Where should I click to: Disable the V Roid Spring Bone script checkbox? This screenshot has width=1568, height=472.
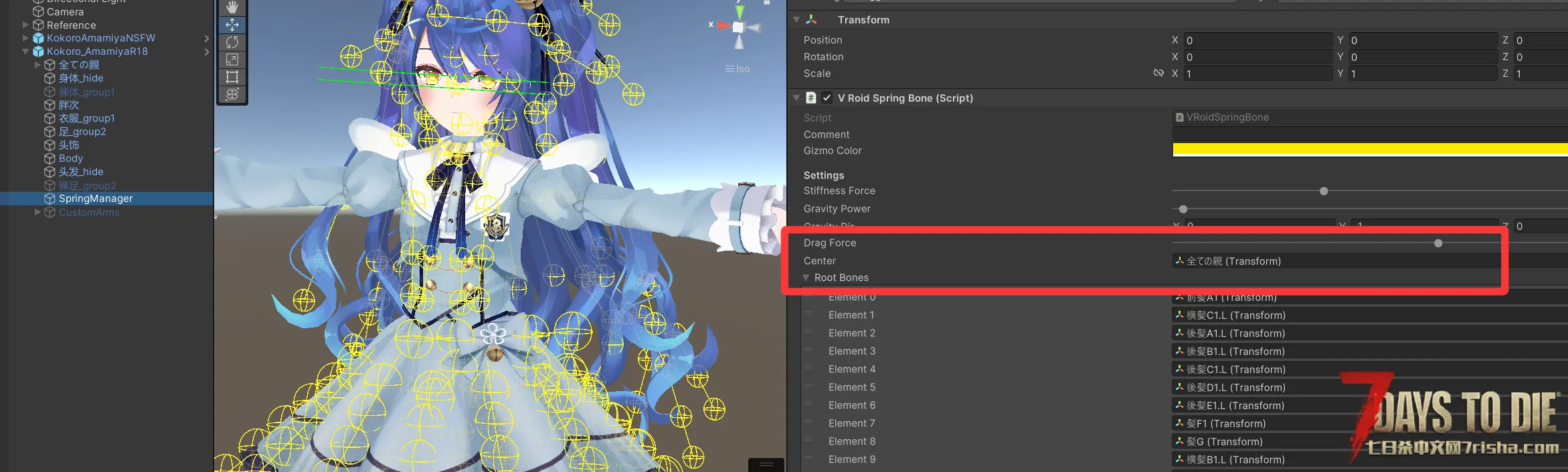coord(827,98)
